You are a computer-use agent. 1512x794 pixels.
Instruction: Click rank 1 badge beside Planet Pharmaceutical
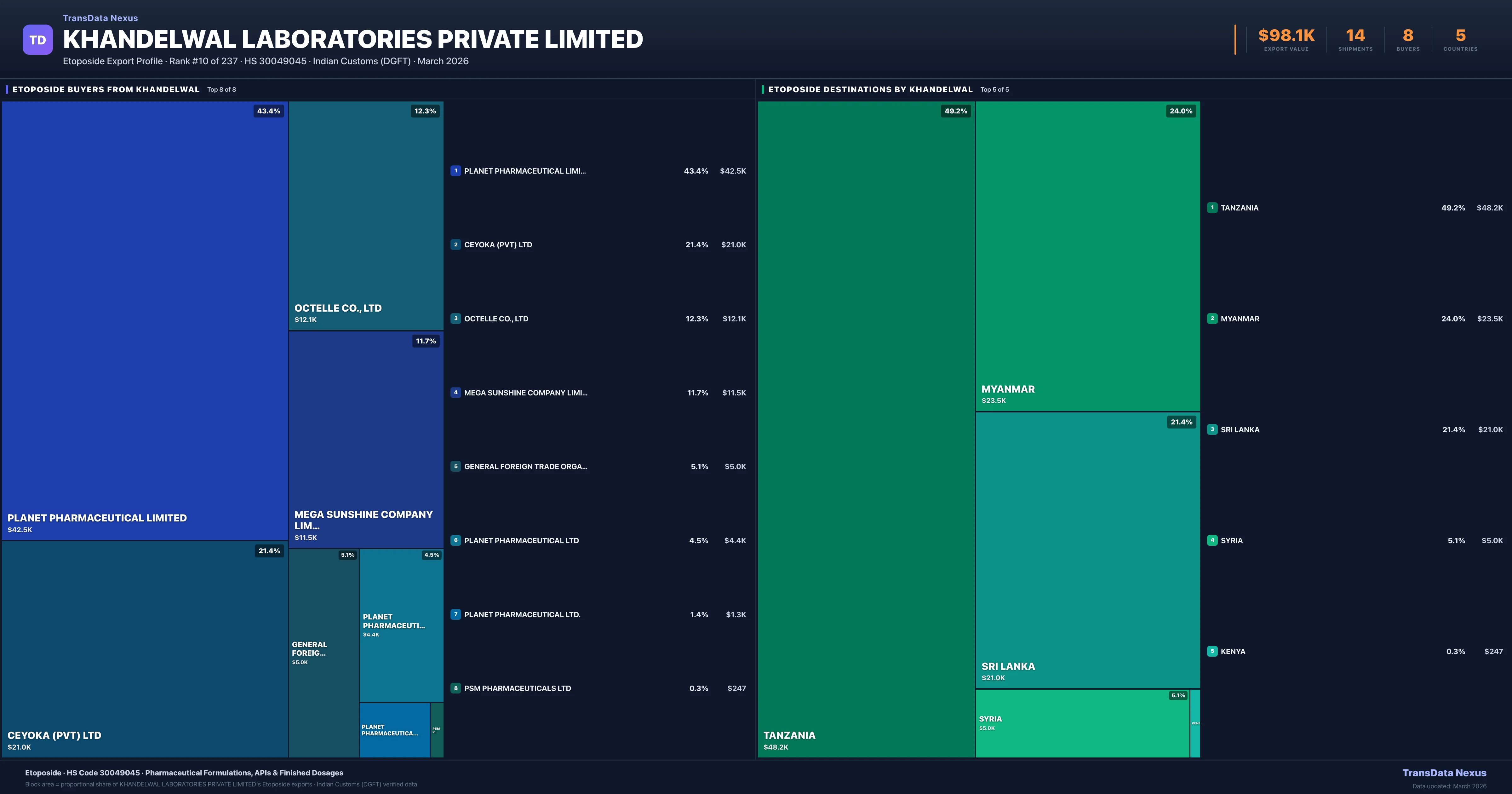click(x=455, y=171)
